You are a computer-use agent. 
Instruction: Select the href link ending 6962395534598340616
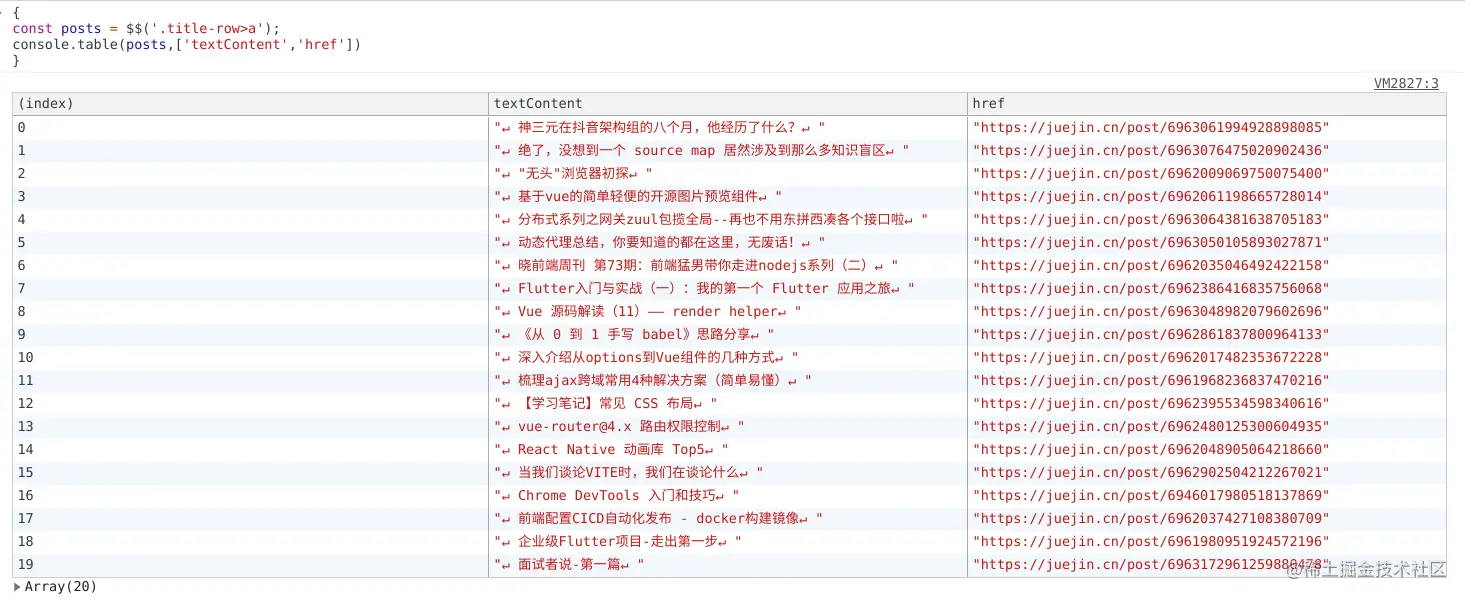click(1152, 403)
